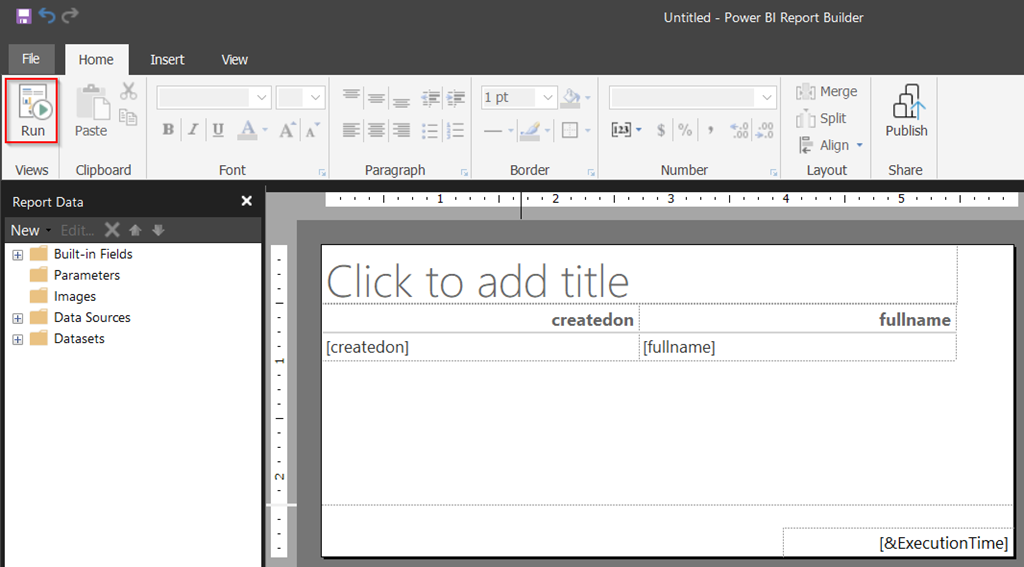Open the border width dropdown showing 1 pt
The height and width of the screenshot is (567, 1024).
click(x=547, y=97)
